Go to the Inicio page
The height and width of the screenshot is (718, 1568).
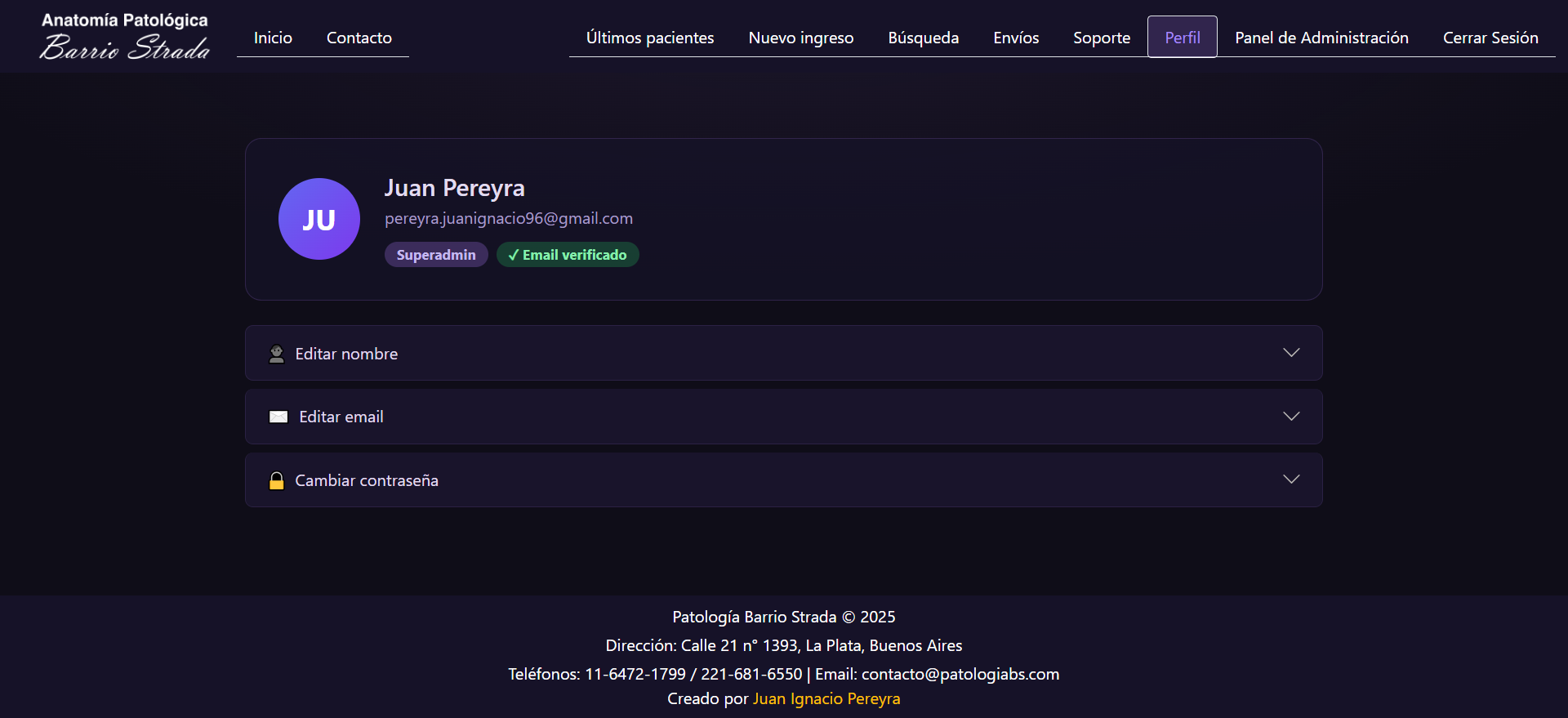click(x=273, y=38)
